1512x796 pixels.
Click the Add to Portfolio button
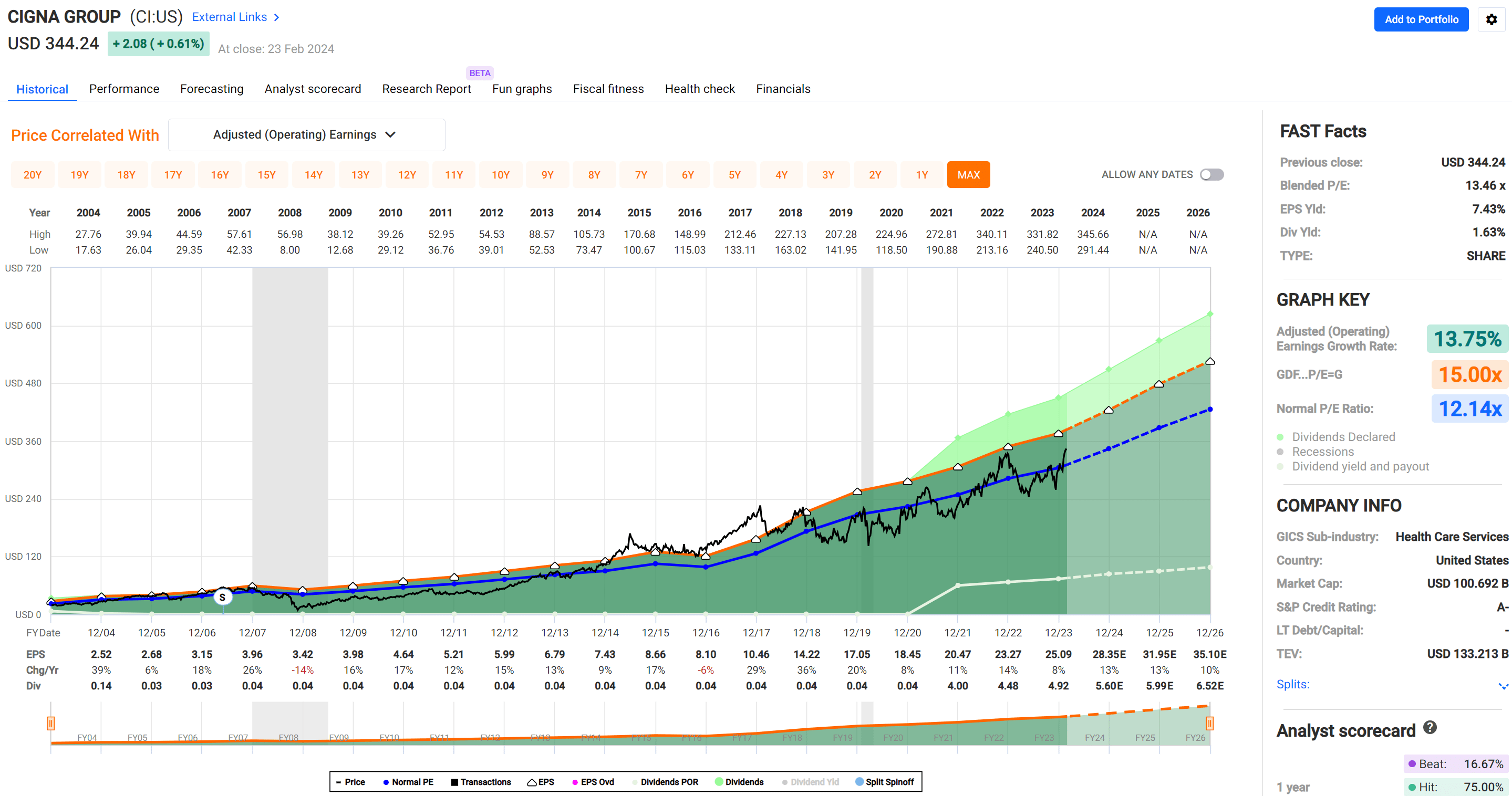pos(1421,19)
